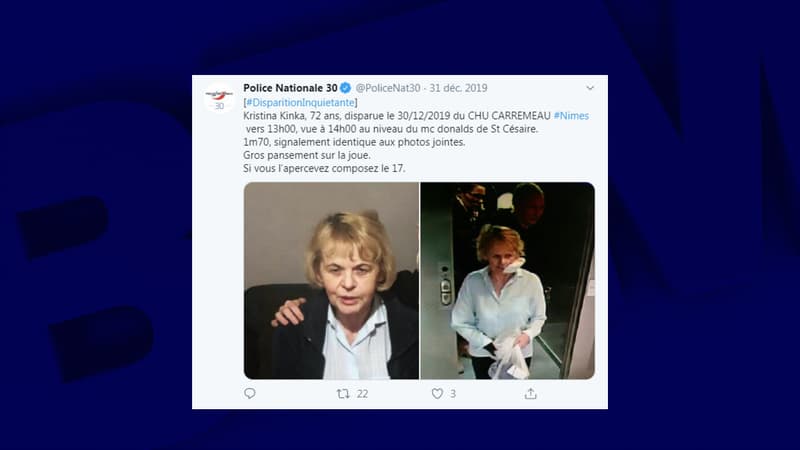Click the @PoliceNat30 handle
The image size is (800, 450).
click(388, 88)
